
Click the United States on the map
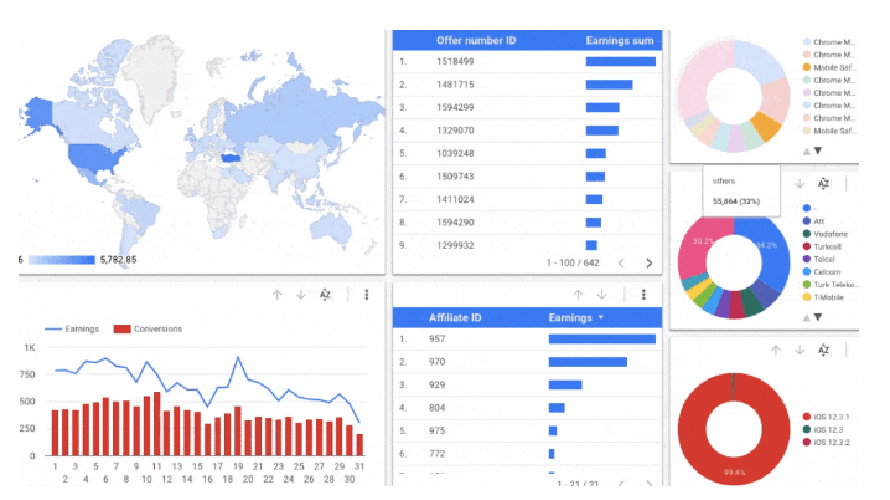94,157
